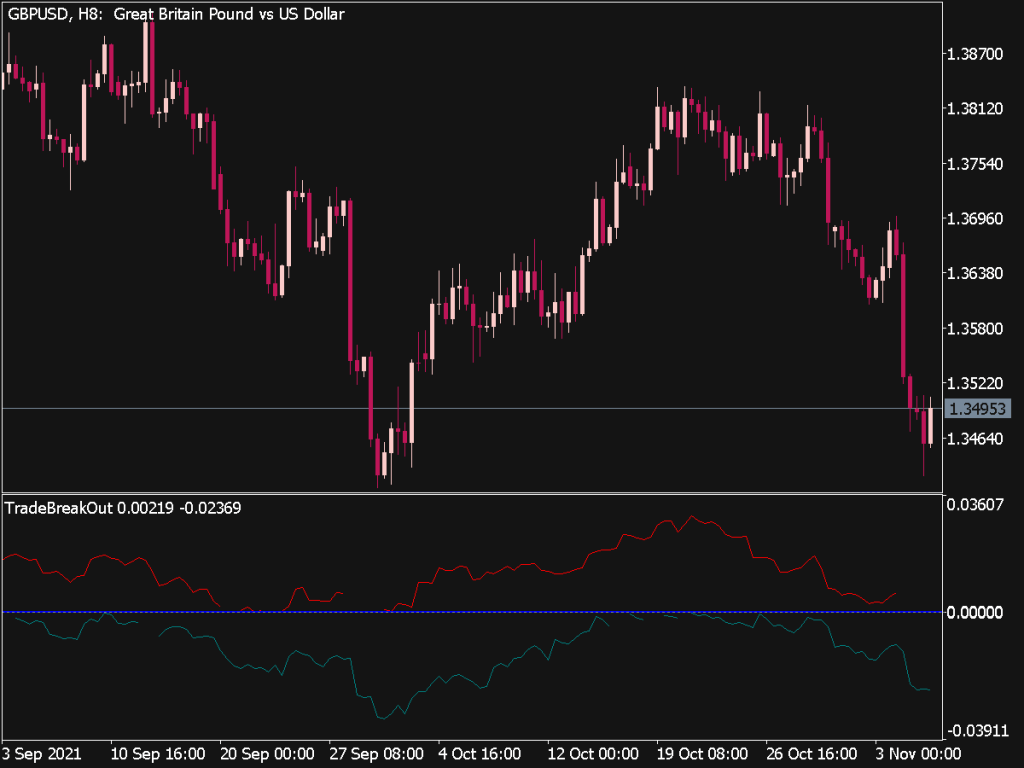Click the 4 Oct 16:00 time label
Image resolution: width=1024 pixels, height=768 pixels.
tap(481, 752)
